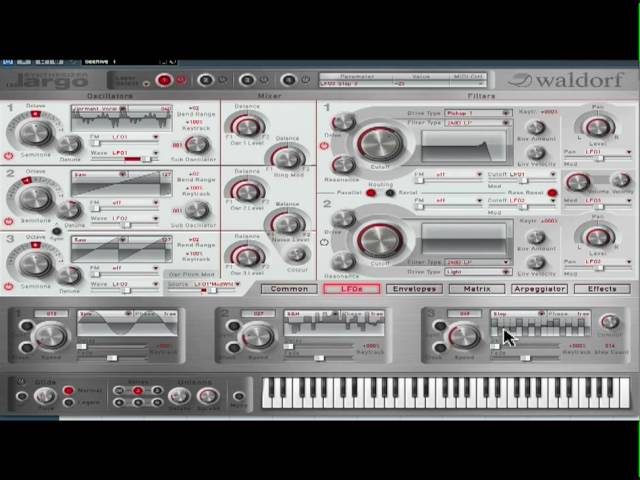Select Normal glide mode
The width and height of the screenshot is (640, 480).
[x=69, y=391]
